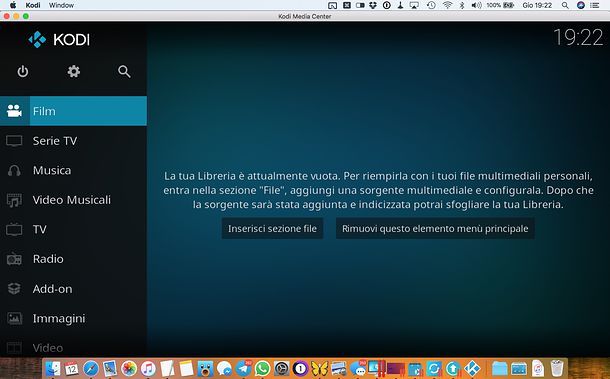This screenshot has height=379, width=610.
Task: Open Safari in the Dock
Action: click(91, 368)
